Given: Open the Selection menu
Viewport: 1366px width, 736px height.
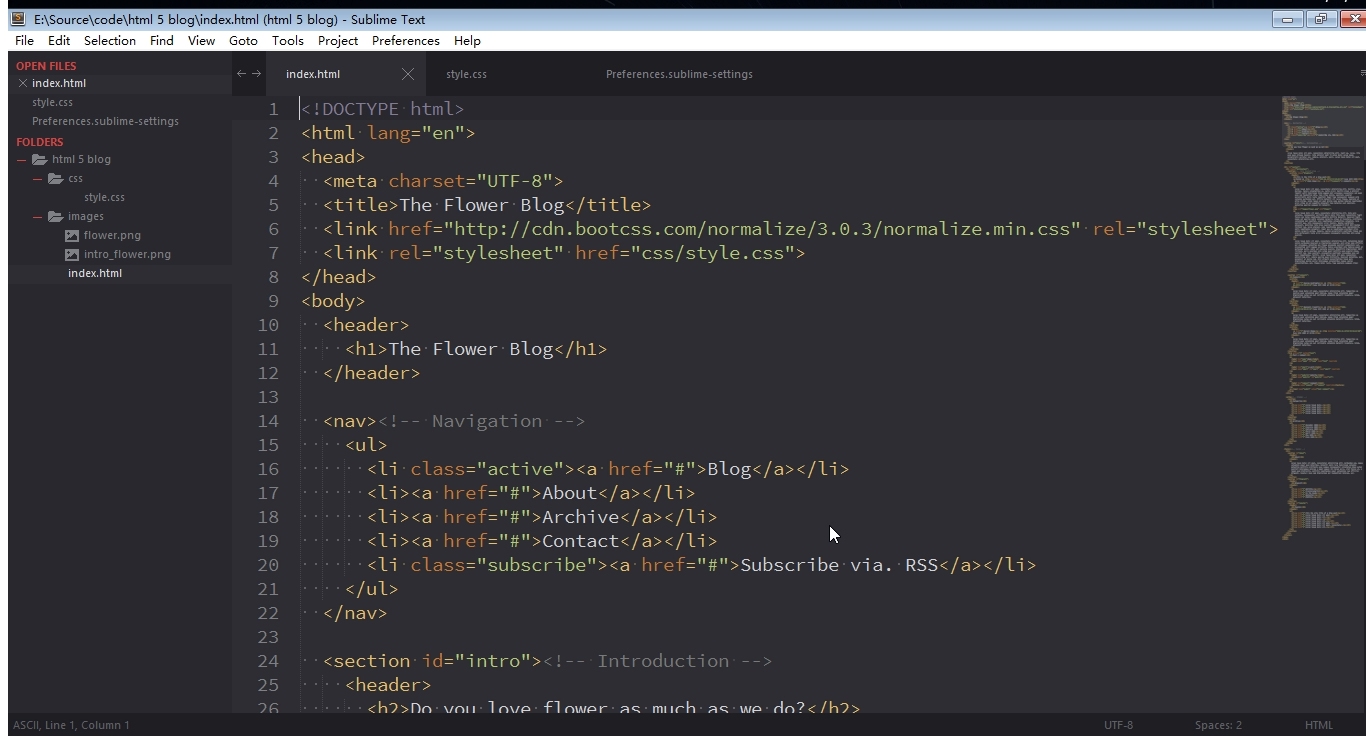Looking at the screenshot, I should coord(110,41).
